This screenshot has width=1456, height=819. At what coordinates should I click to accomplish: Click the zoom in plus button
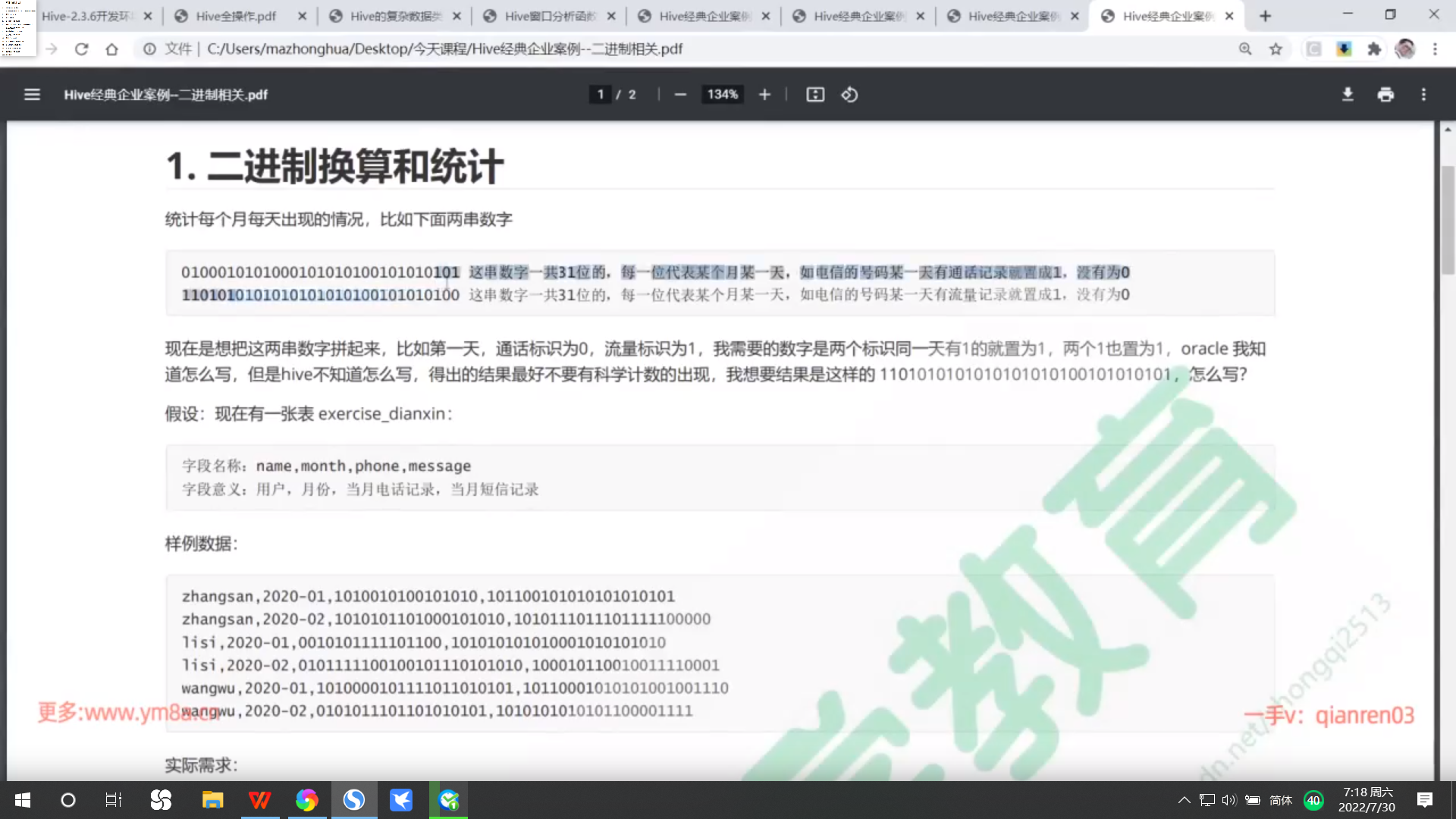point(764,95)
